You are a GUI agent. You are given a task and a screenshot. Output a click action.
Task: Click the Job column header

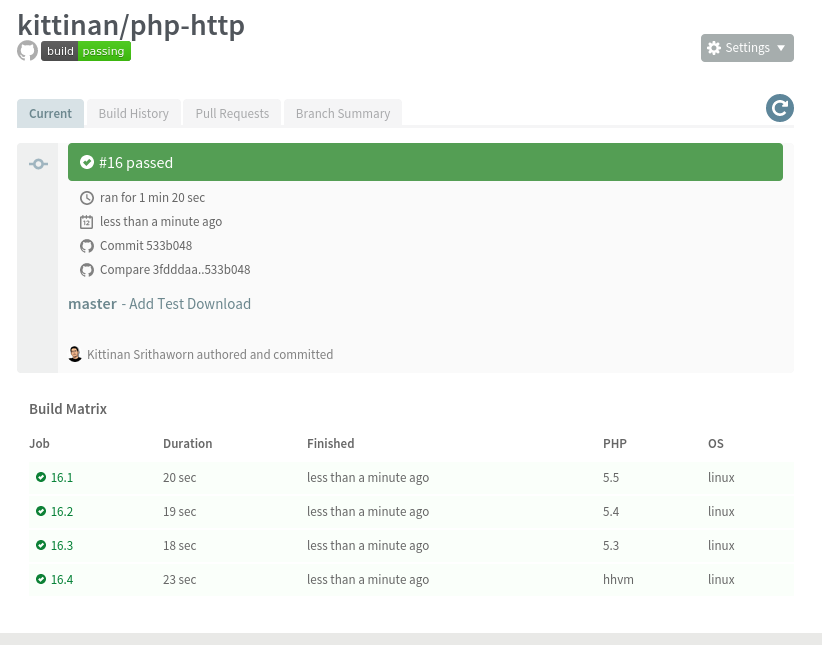pos(39,444)
